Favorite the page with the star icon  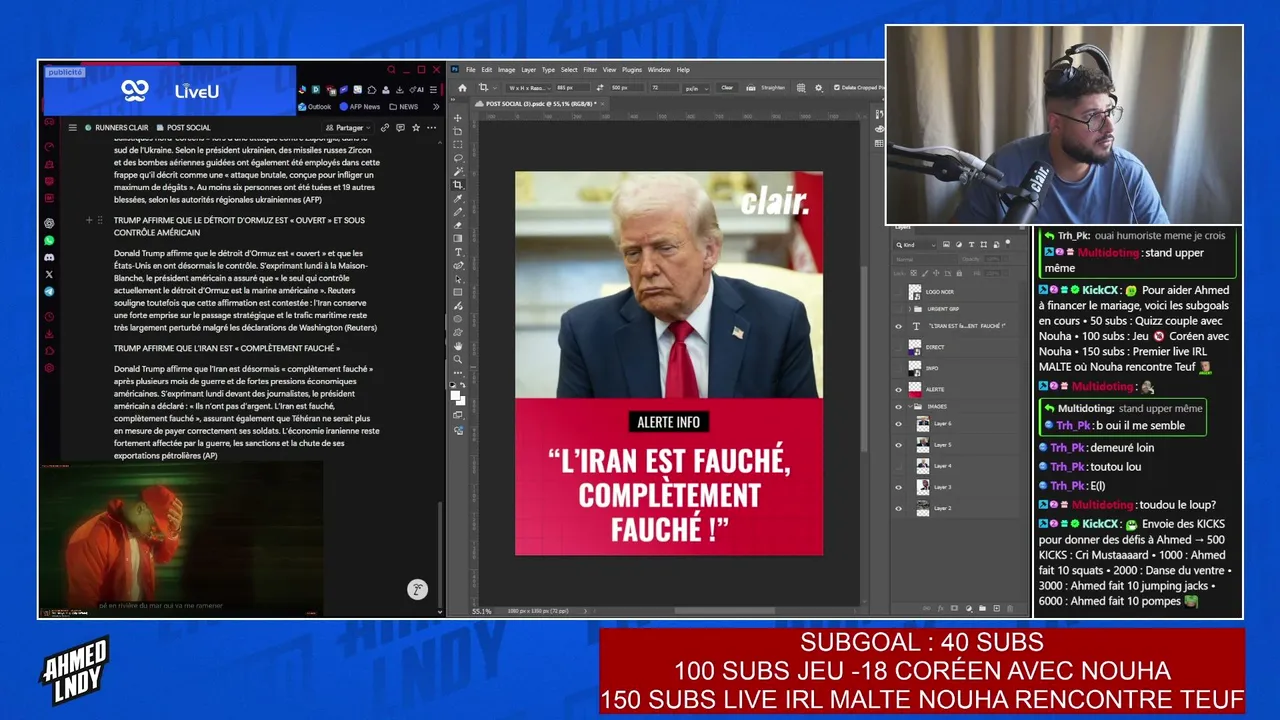coord(416,128)
